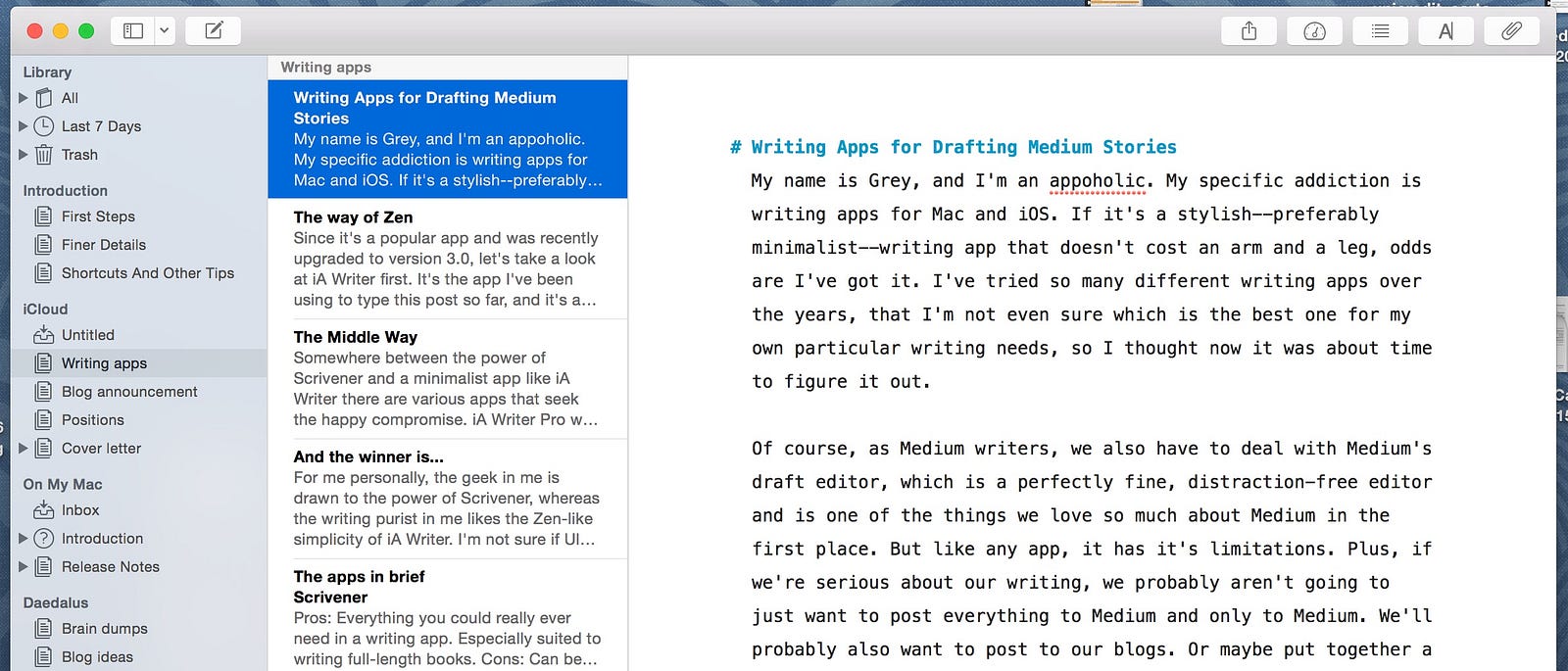The height and width of the screenshot is (671, 1568).
Task: Open the iCloud Untitled inbox icon
Action: click(44, 335)
